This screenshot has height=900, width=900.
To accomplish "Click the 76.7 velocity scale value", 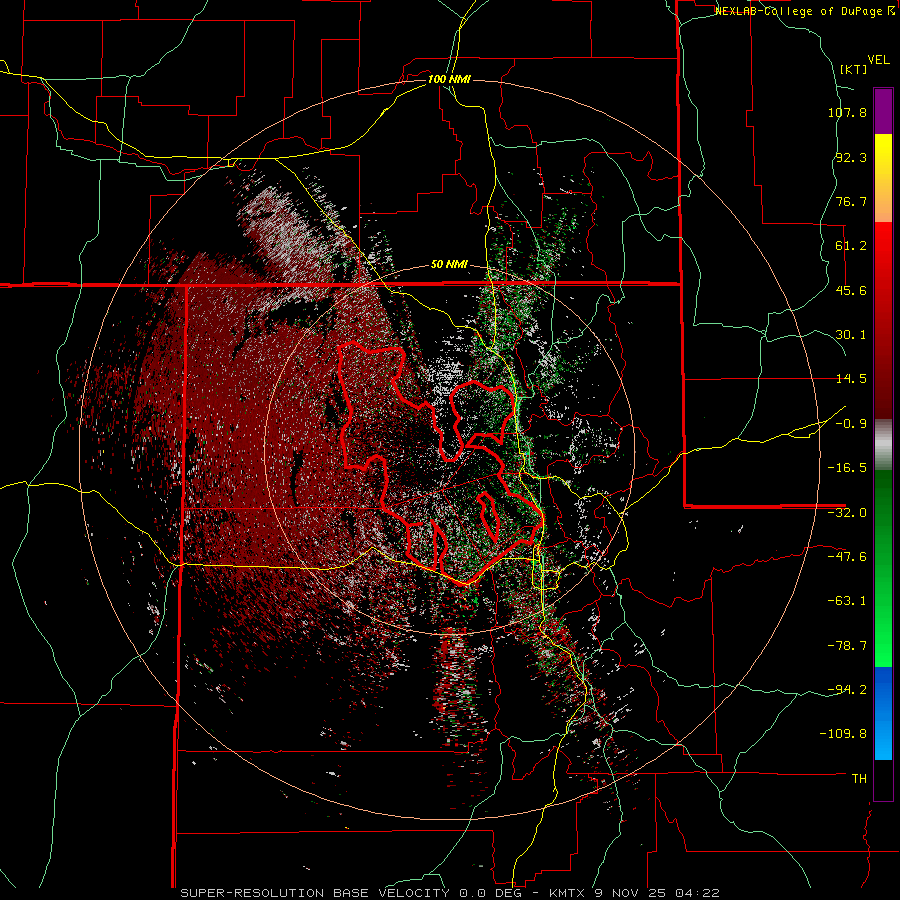I will click(851, 201).
